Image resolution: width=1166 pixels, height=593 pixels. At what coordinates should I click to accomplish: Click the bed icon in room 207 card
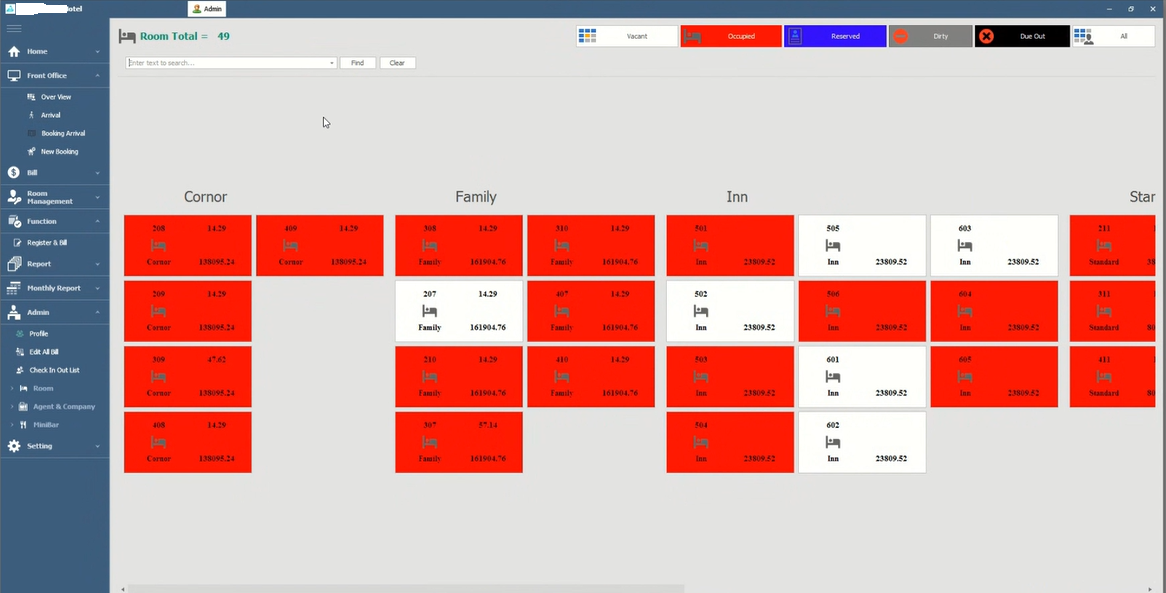tap(429, 311)
